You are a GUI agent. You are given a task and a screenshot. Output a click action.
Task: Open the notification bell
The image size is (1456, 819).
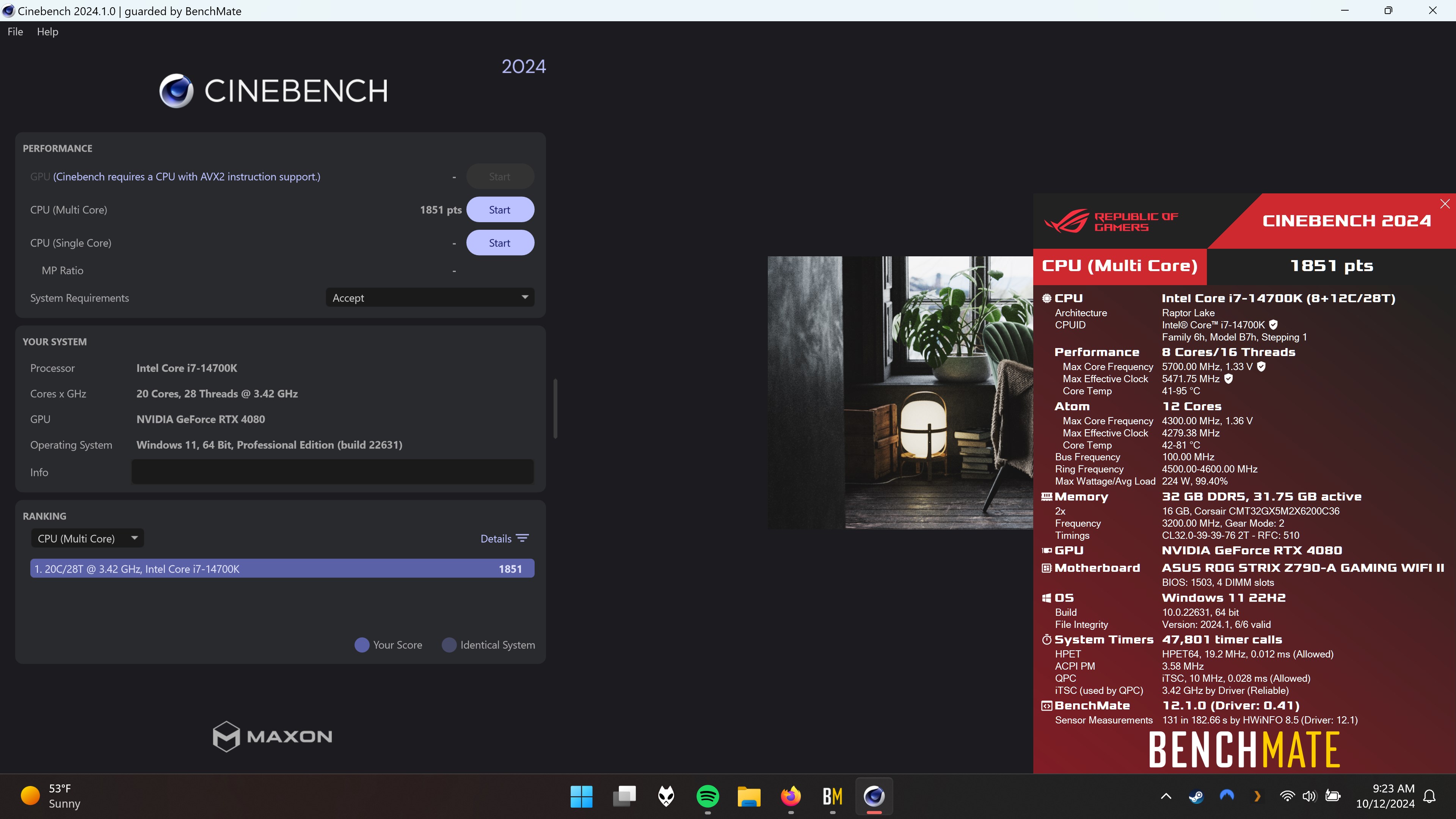point(1429,796)
